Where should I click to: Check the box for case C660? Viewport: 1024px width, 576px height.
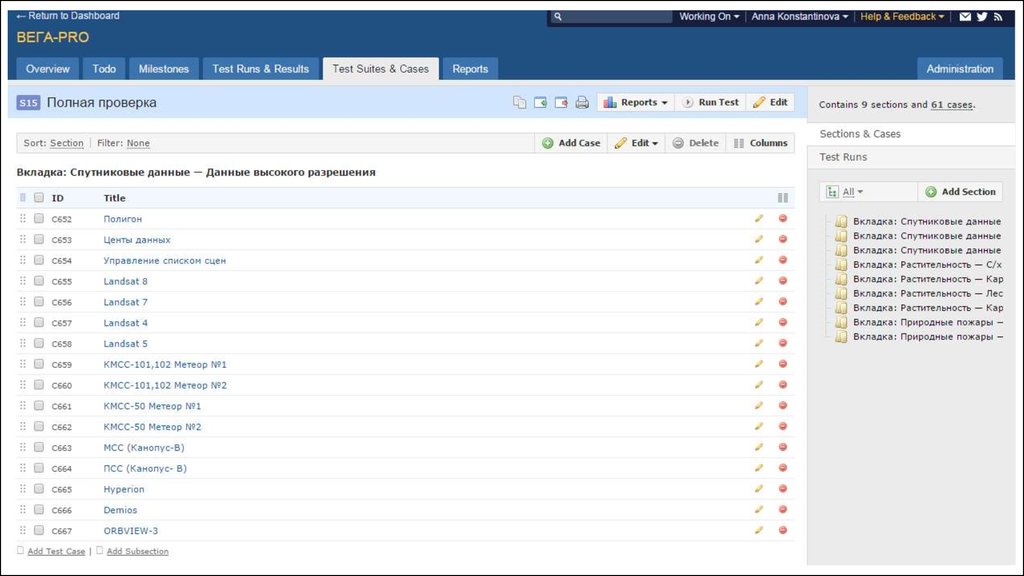click(x=39, y=385)
